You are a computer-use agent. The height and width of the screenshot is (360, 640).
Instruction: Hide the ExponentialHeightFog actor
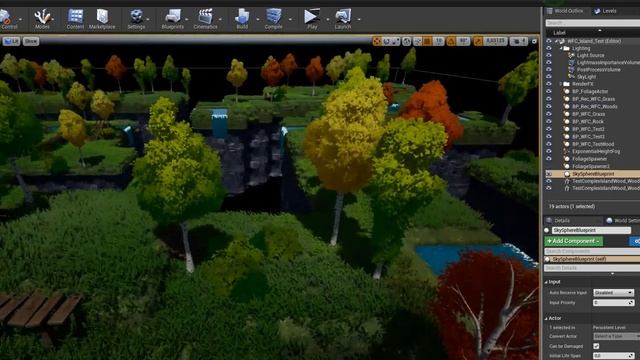549,151
